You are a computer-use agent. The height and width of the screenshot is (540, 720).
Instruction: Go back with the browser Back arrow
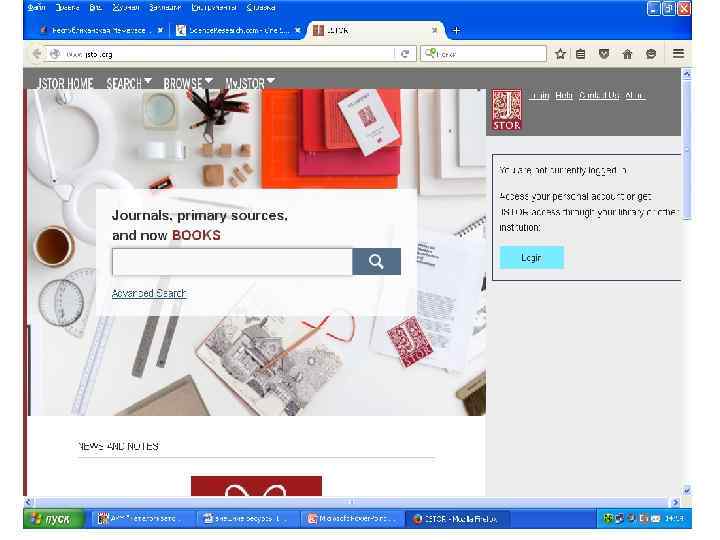coord(37,54)
